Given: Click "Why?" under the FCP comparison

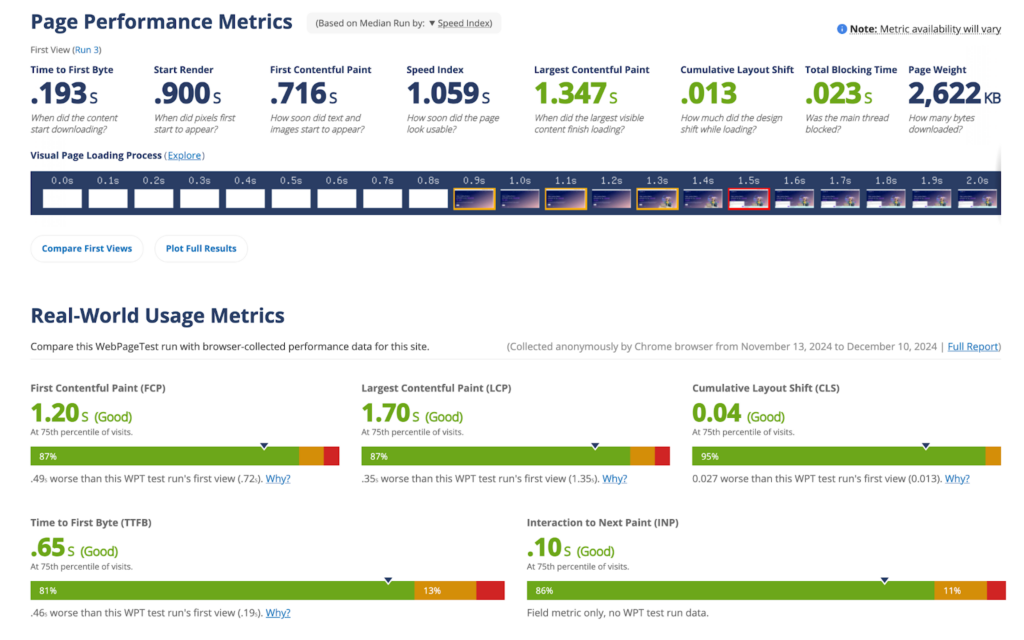Looking at the screenshot, I should coord(277,478).
